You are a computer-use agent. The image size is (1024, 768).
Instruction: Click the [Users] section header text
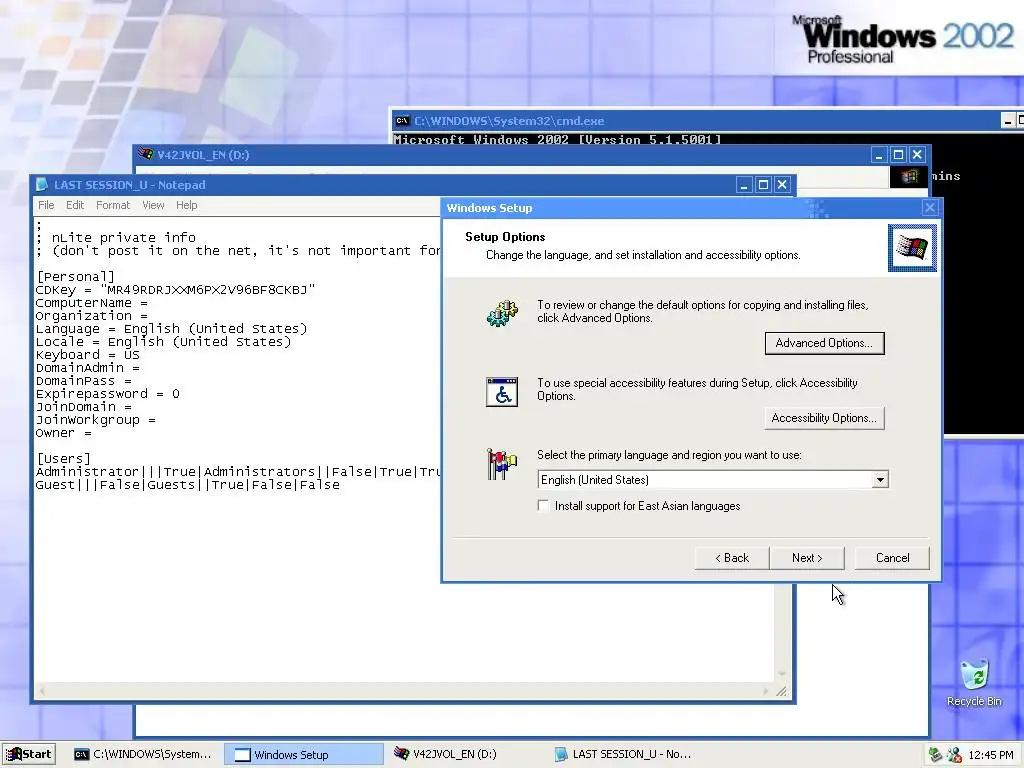[x=63, y=458]
